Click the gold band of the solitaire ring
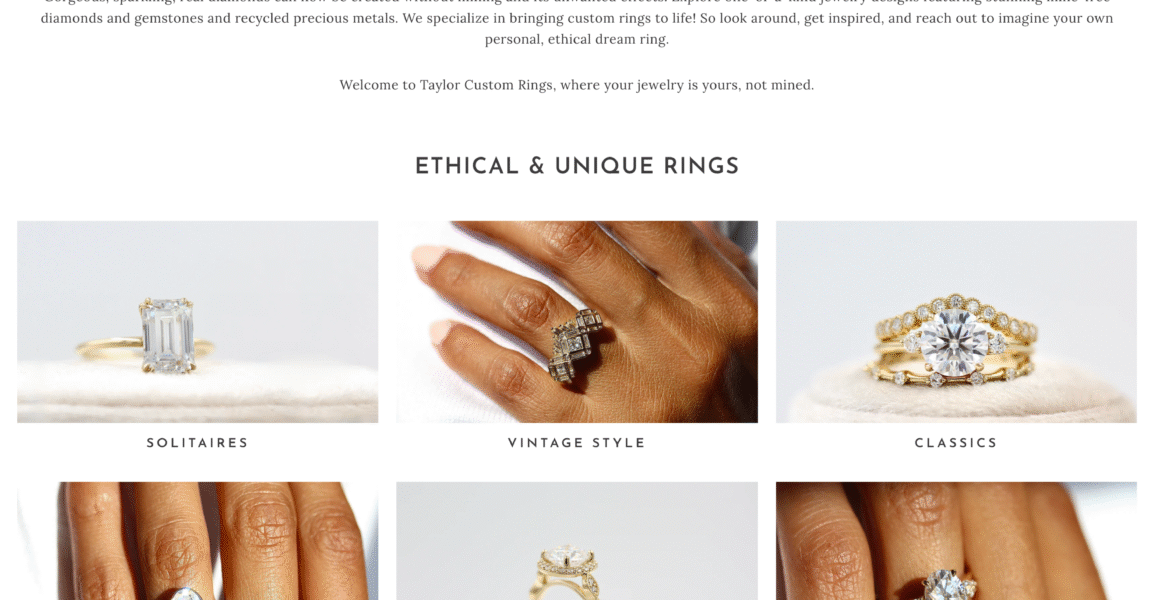The height and width of the screenshot is (600, 1170). coord(110,346)
